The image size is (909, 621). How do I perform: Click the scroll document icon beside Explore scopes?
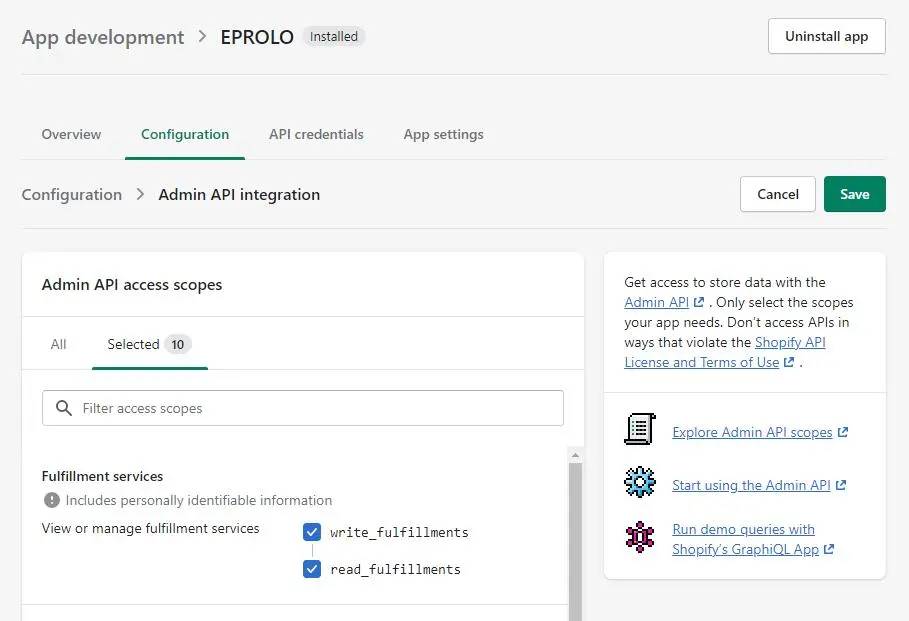[x=640, y=429]
